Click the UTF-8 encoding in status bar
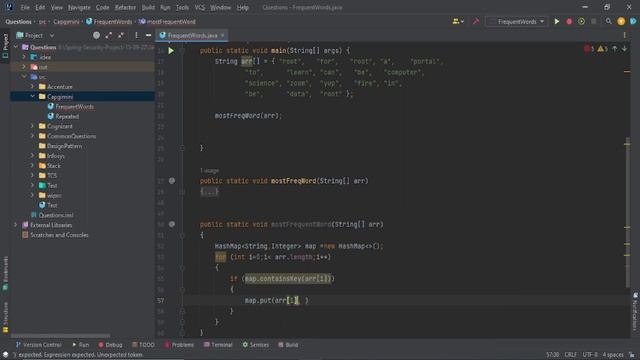 point(590,355)
